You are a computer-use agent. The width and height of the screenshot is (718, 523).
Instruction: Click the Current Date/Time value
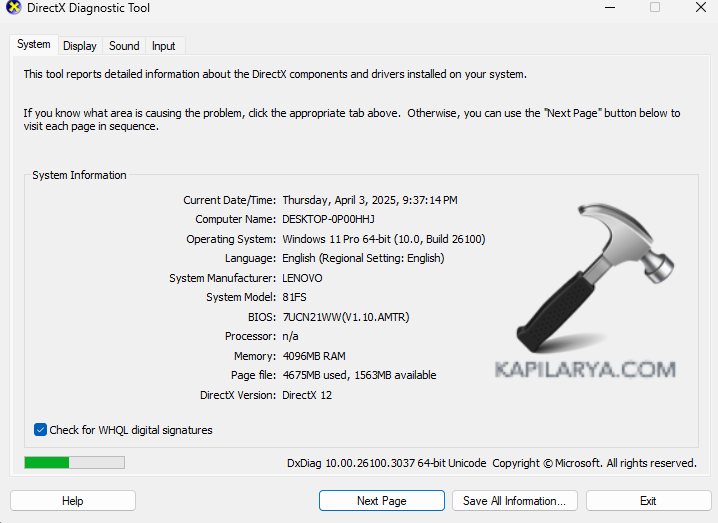click(370, 200)
